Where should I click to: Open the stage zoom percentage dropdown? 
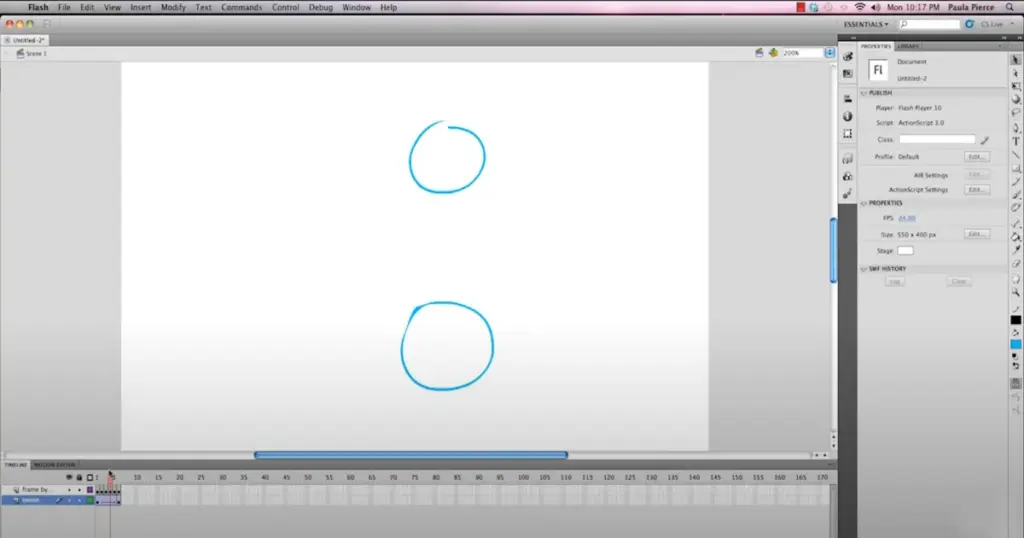829,52
